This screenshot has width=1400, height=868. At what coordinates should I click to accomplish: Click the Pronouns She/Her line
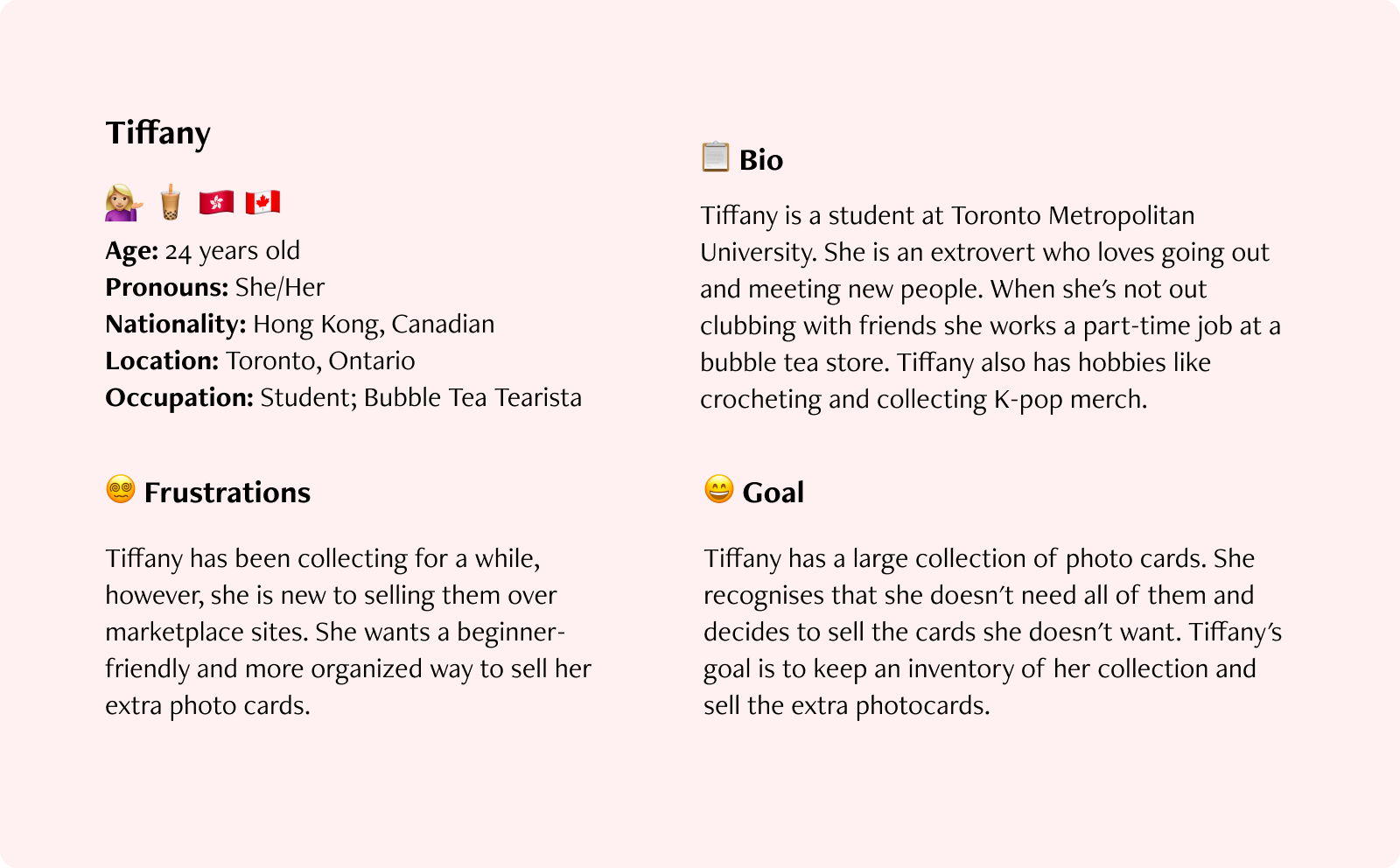[215, 287]
